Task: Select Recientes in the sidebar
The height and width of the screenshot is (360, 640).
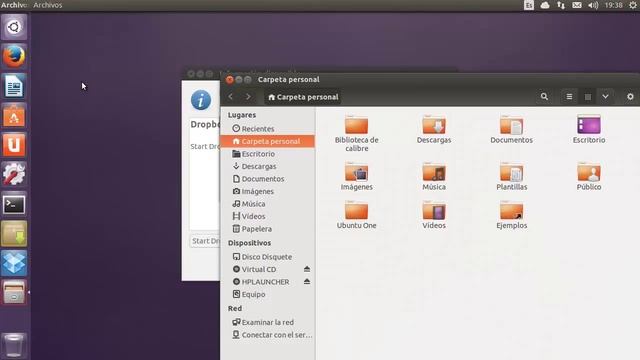Action: pyautogui.click(x=267, y=129)
